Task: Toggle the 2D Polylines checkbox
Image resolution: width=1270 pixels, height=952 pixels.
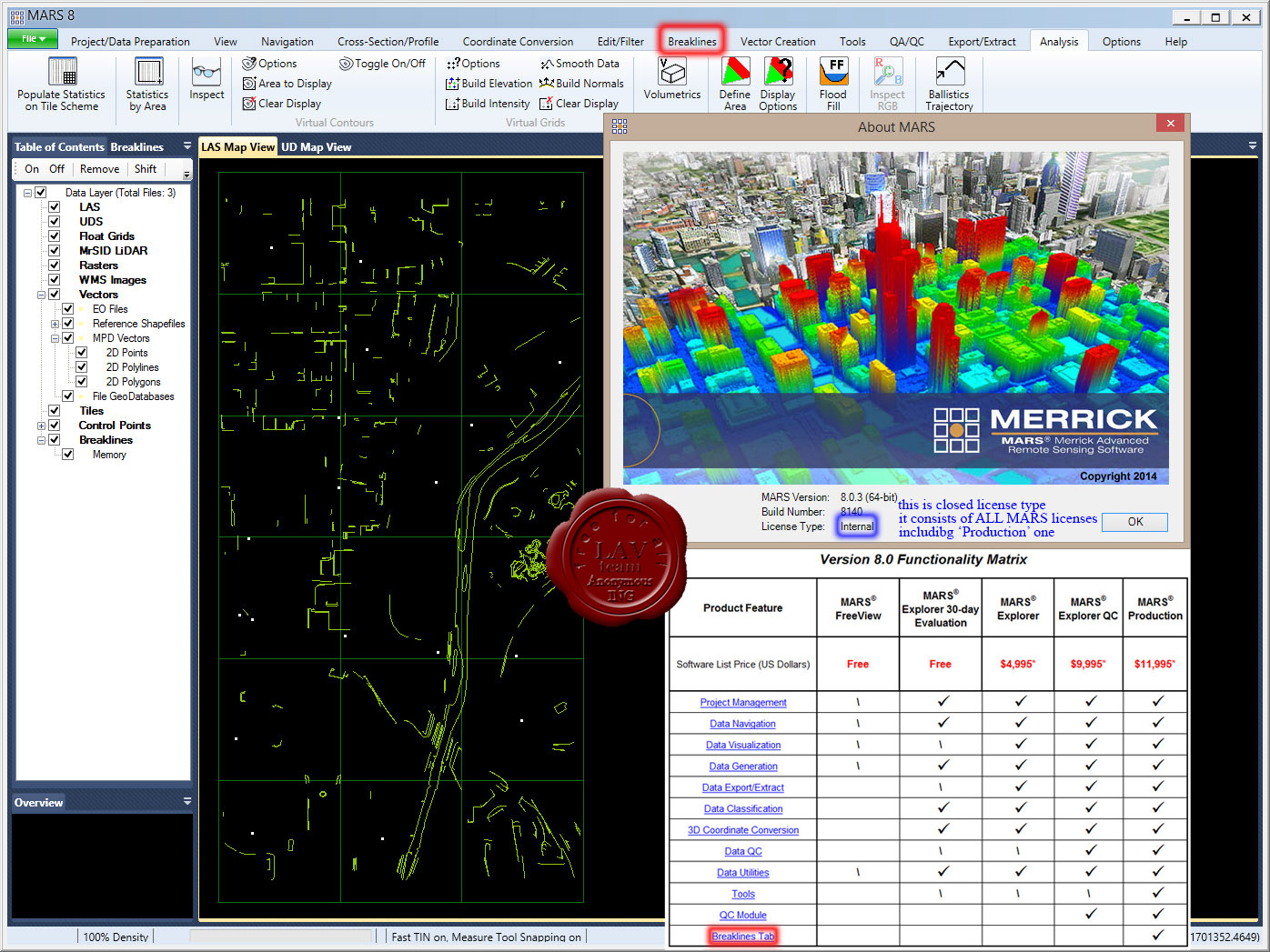Action: coord(82,367)
